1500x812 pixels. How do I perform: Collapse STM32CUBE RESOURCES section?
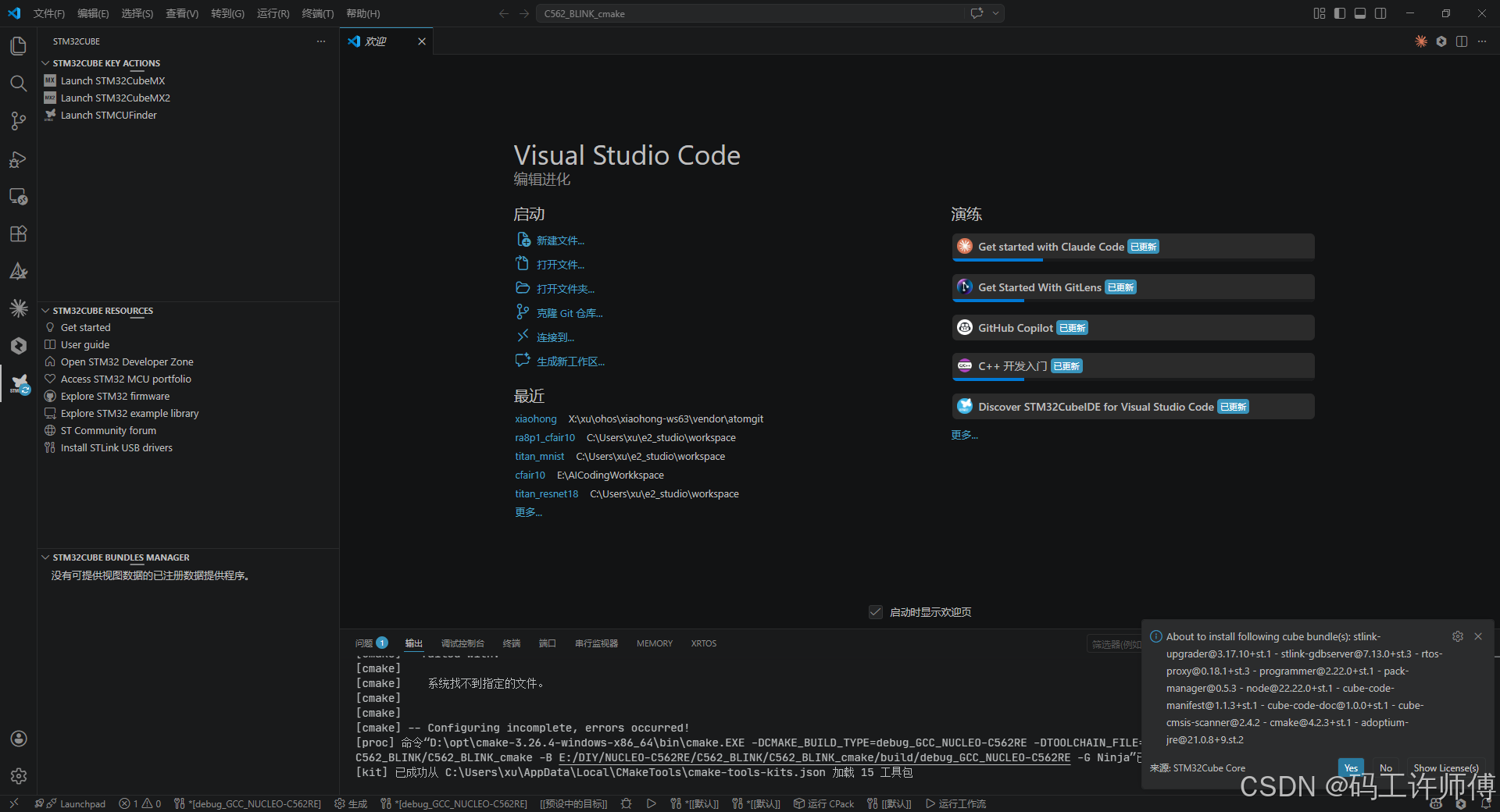tap(102, 311)
